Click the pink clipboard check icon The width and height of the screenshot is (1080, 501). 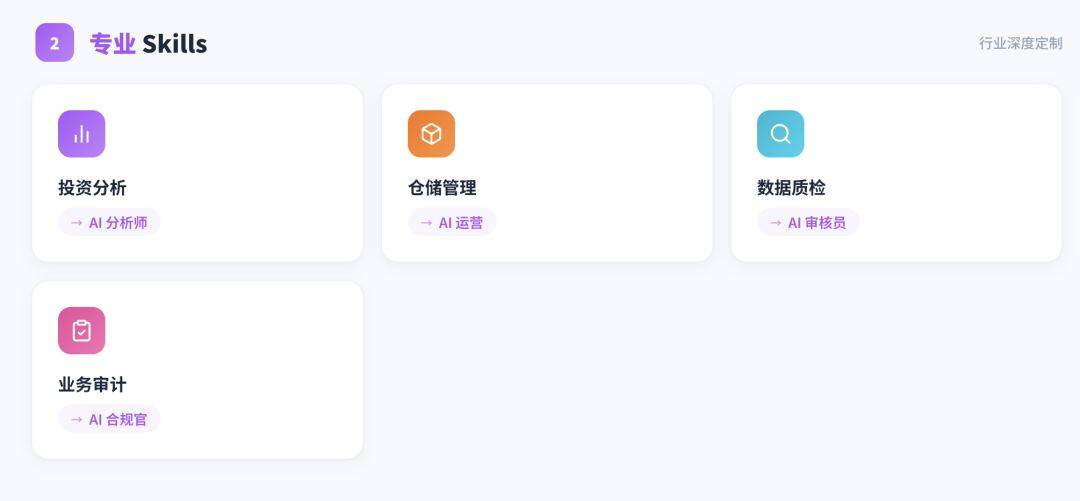(82, 331)
